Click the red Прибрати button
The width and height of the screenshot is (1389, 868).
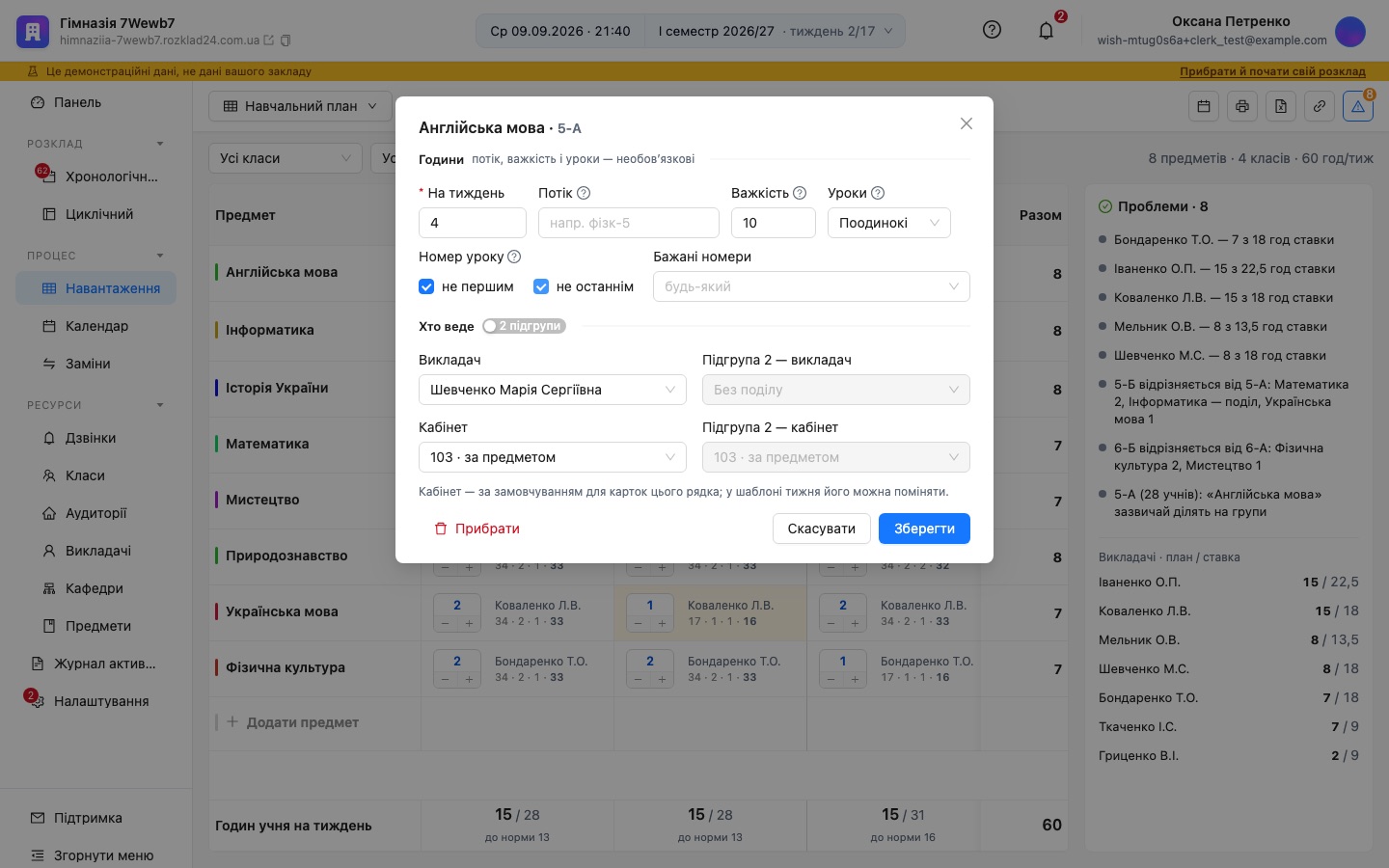coord(477,529)
